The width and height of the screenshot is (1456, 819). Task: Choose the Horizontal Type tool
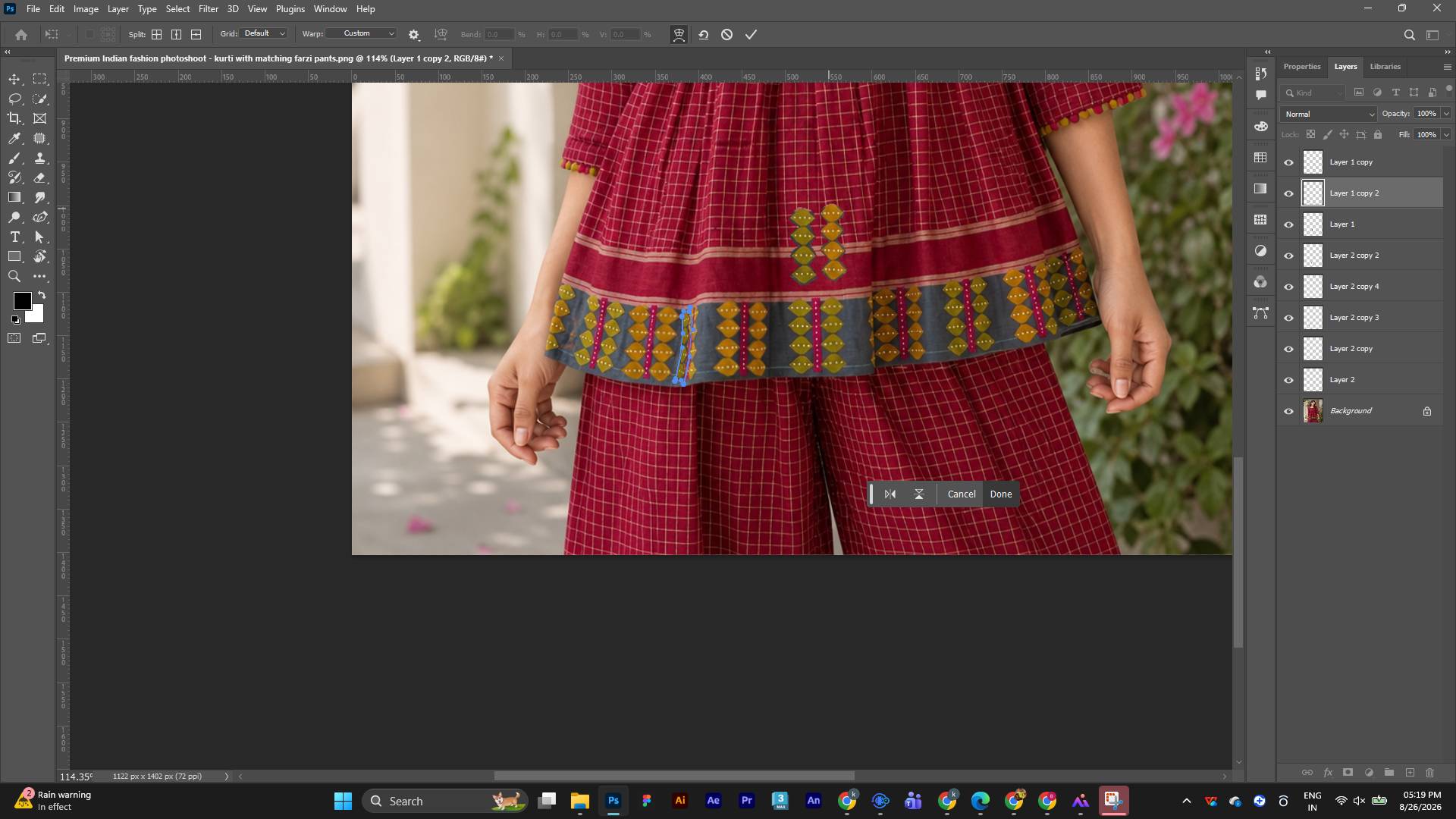14,237
